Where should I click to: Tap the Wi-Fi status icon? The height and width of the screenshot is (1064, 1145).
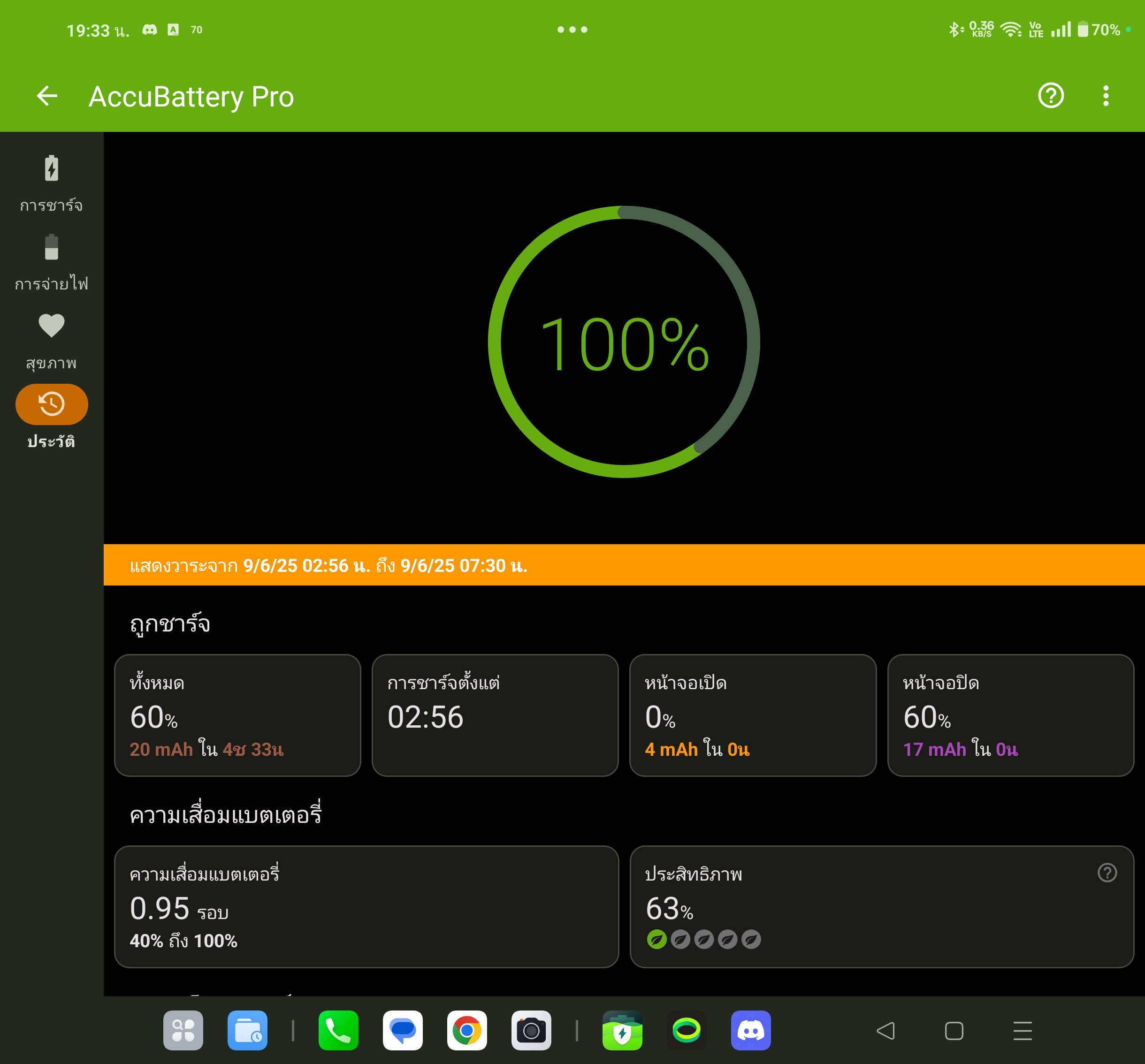(x=1011, y=30)
